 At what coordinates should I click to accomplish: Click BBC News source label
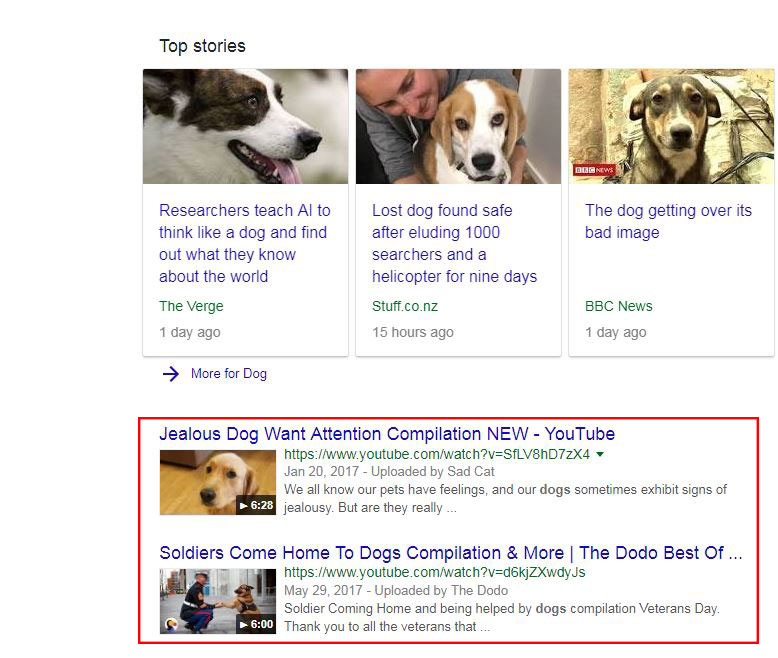tap(619, 306)
